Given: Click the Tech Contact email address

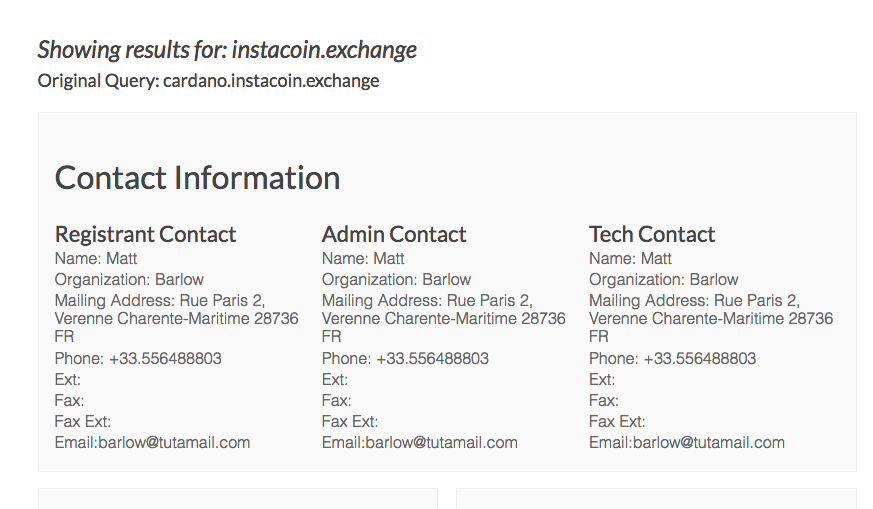Looking at the screenshot, I should coord(708,442).
